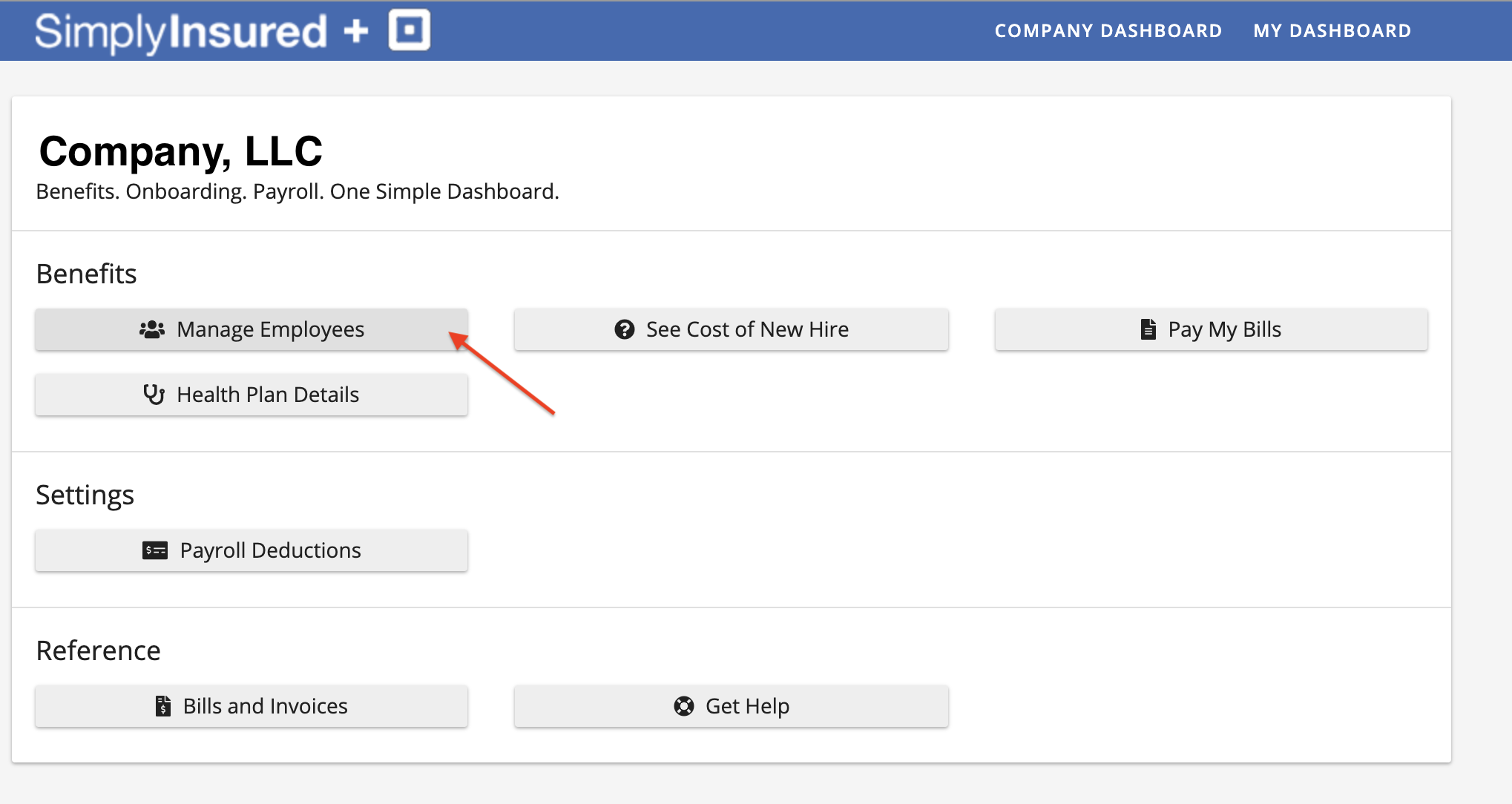The image size is (1512, 804).
Task: Open Health Plan Details
Action: pyautogui.click(x=268, y=395)
